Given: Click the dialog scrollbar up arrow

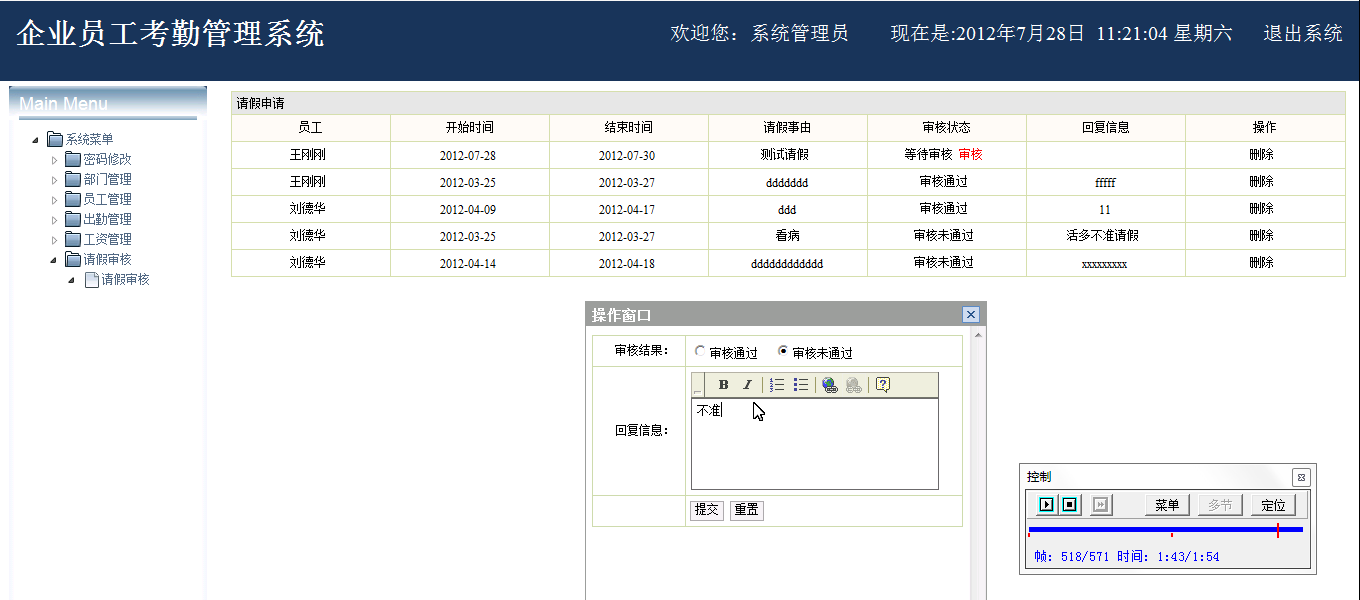Looking at the screenshot, I should [x=977, y=335].
